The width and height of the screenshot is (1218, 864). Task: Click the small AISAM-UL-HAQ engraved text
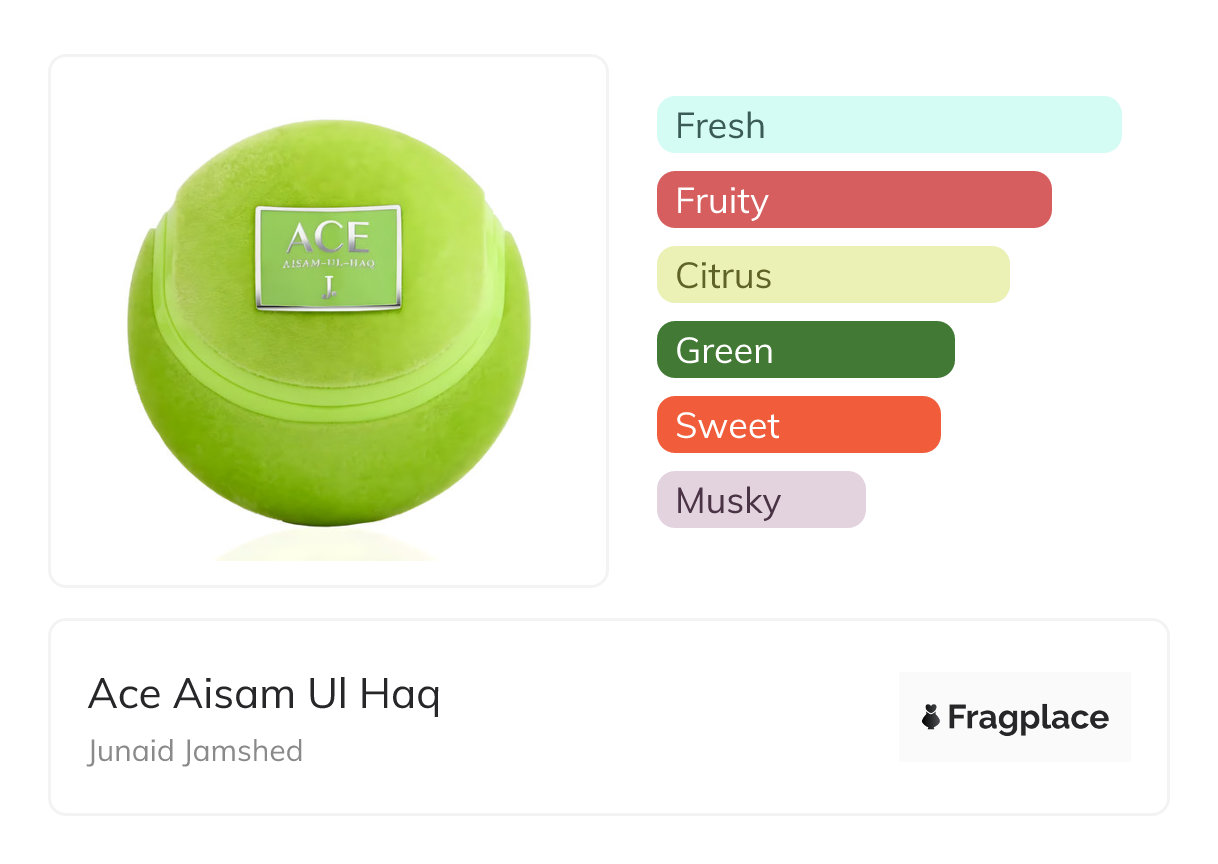(x=328, y=264)
